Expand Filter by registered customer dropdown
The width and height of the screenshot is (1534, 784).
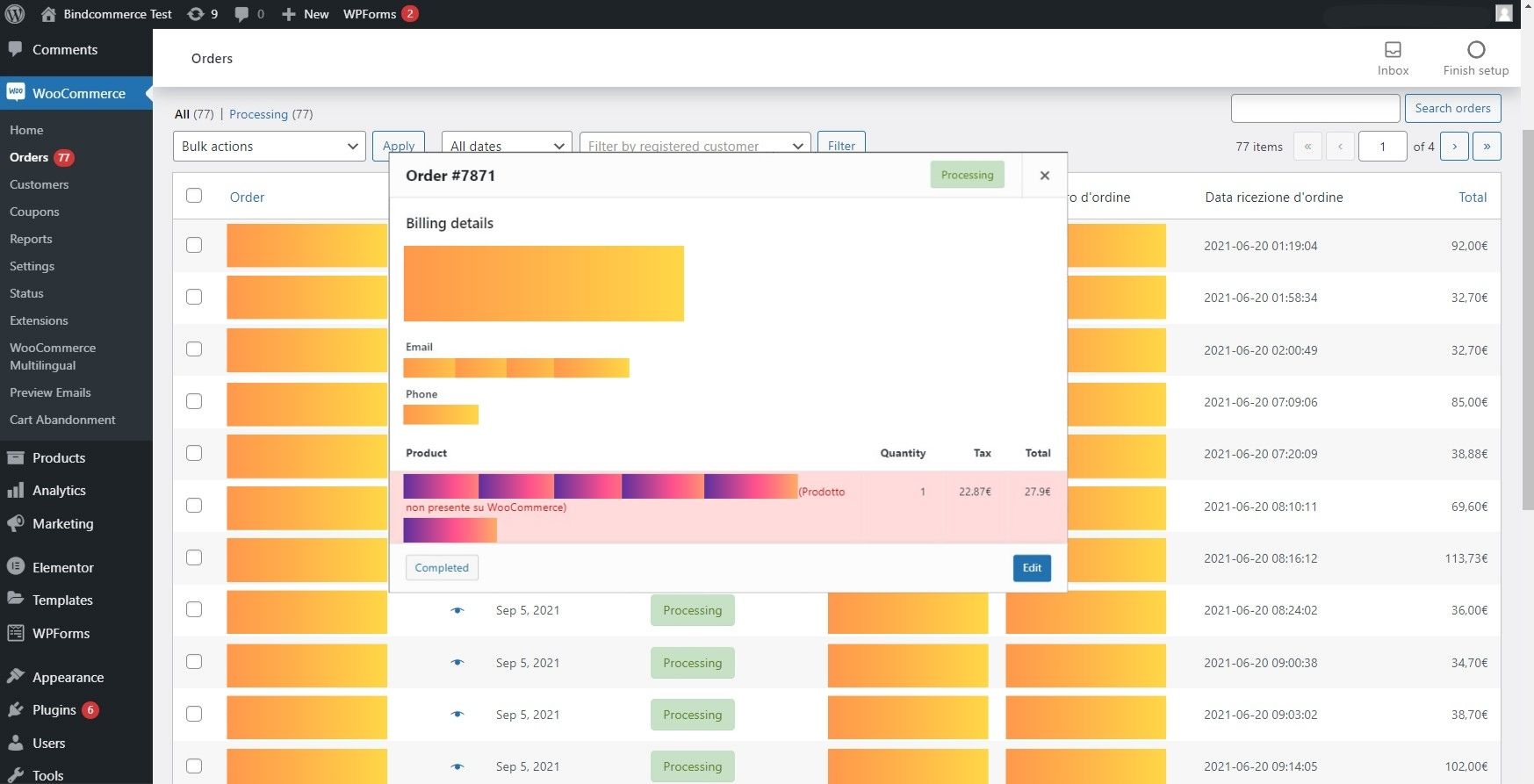pyautogui.click(x=695, y=146)
